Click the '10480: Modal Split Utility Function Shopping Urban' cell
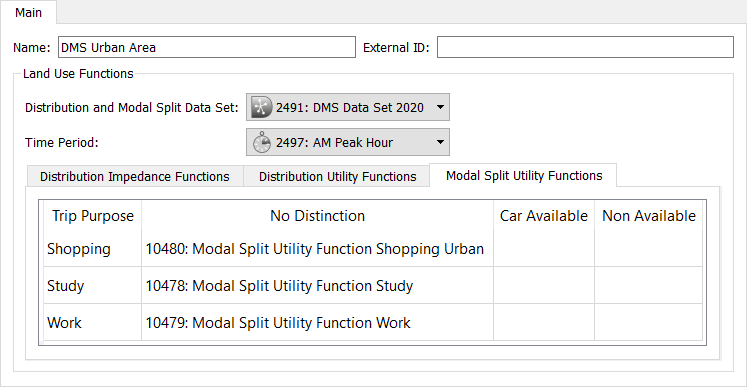747x387 pixels. [x=317, y=249]
